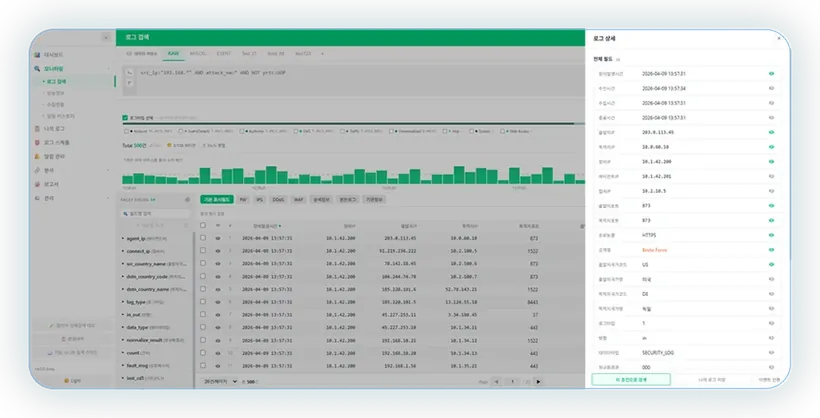Open eye icon in row with 78.142.18.45
Image resolution: width=820 pixels, height=418 pixels.
[x=218, y=264]
